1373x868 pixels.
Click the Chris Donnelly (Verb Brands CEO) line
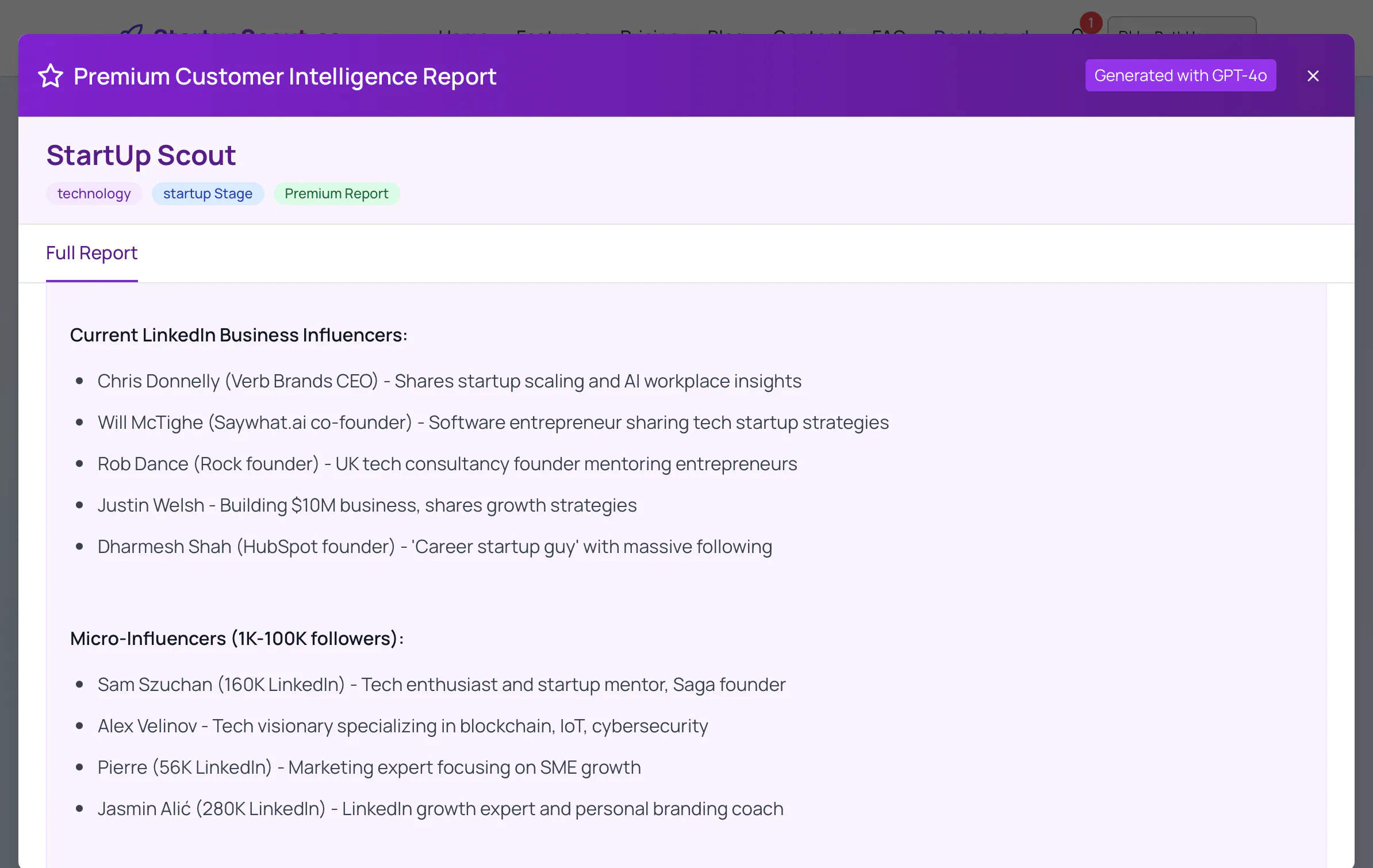tap(449, 381)
